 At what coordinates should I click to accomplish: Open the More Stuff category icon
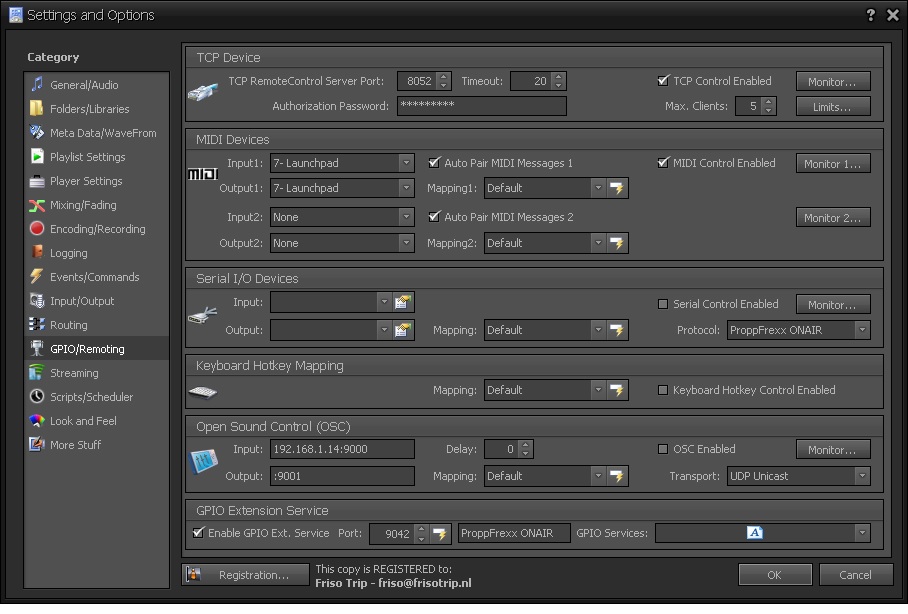(36, 445)
